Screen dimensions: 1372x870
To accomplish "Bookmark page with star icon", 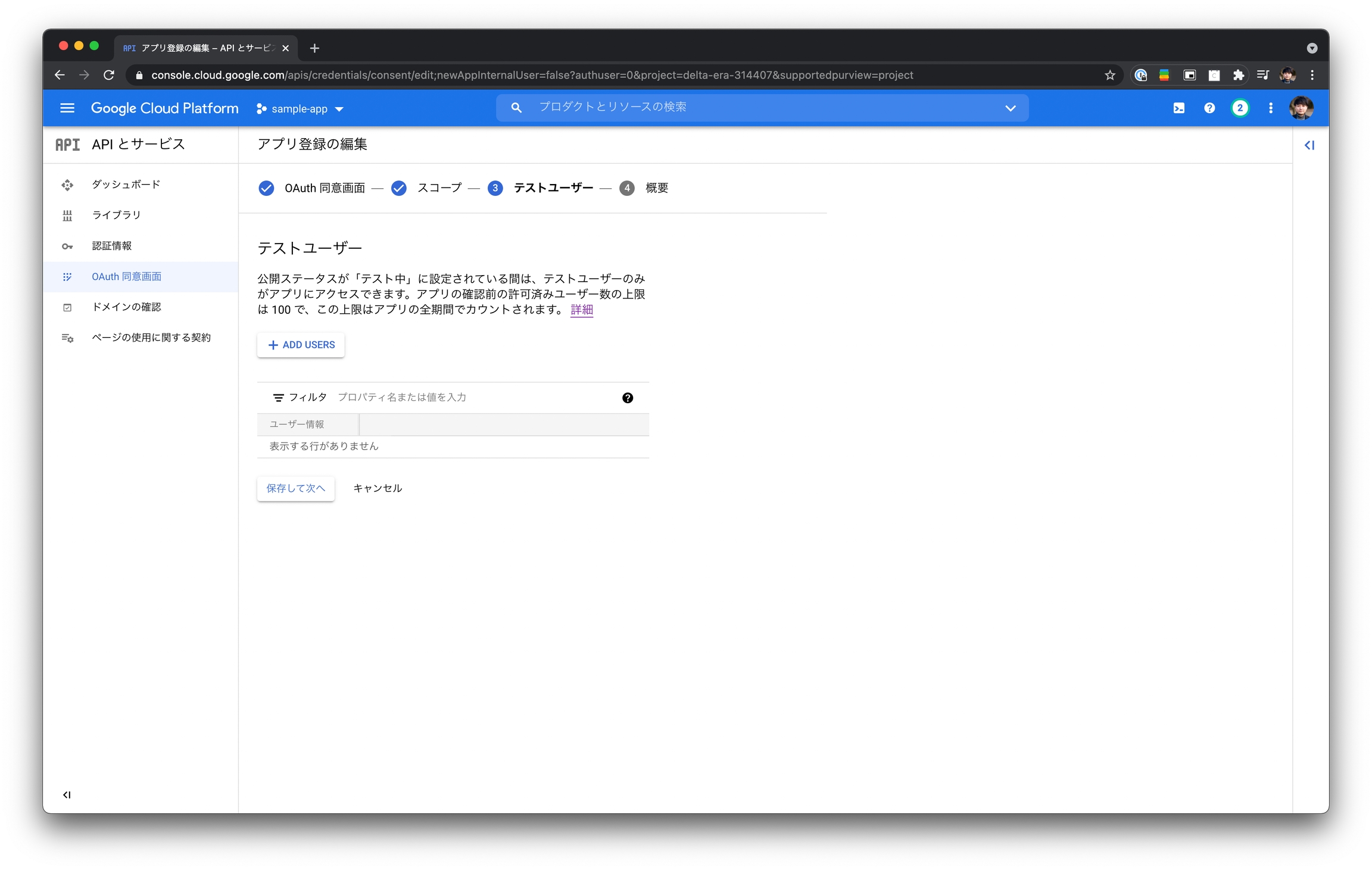I will (x=1109, y=75).
